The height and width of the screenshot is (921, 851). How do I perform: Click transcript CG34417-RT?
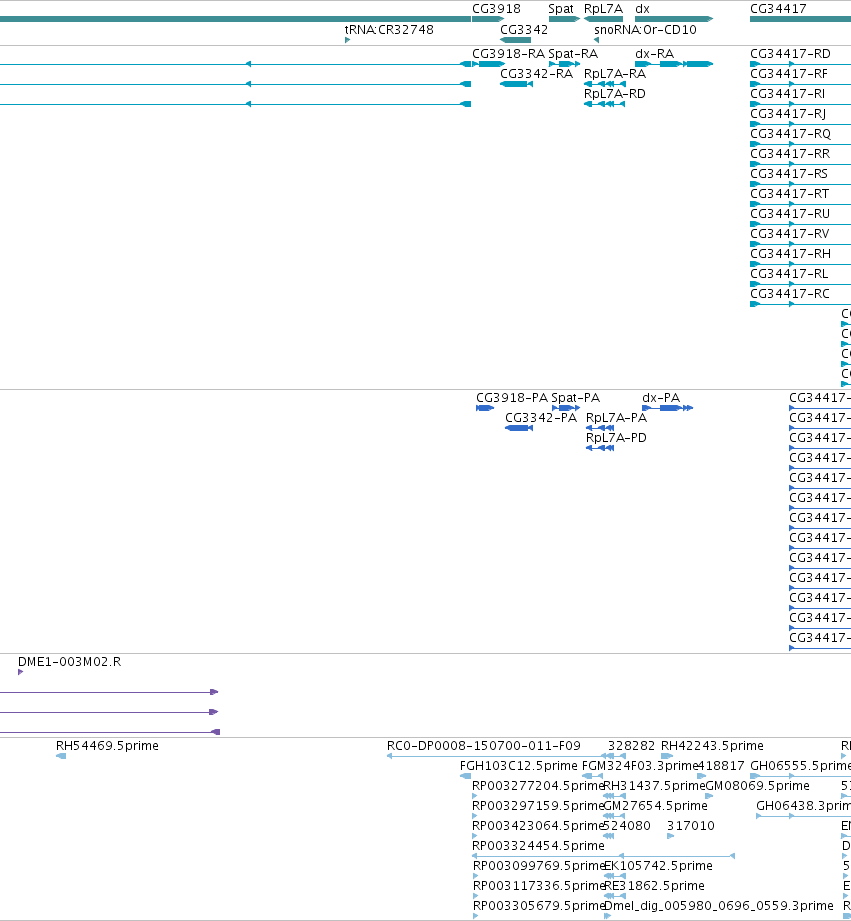pyautogui.click(x=800, y=204)
